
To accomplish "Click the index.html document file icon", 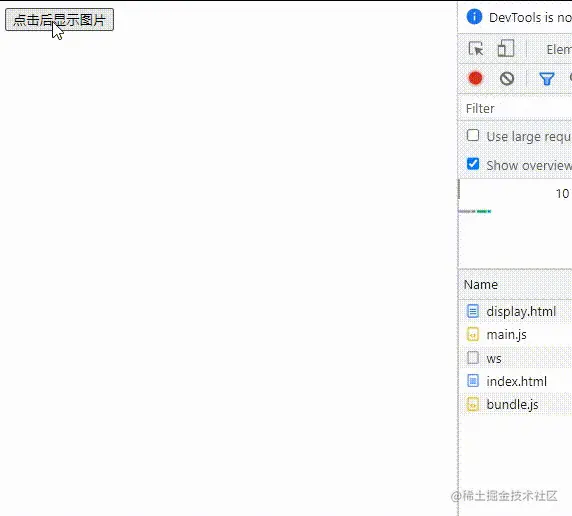I will pos(473,381).
